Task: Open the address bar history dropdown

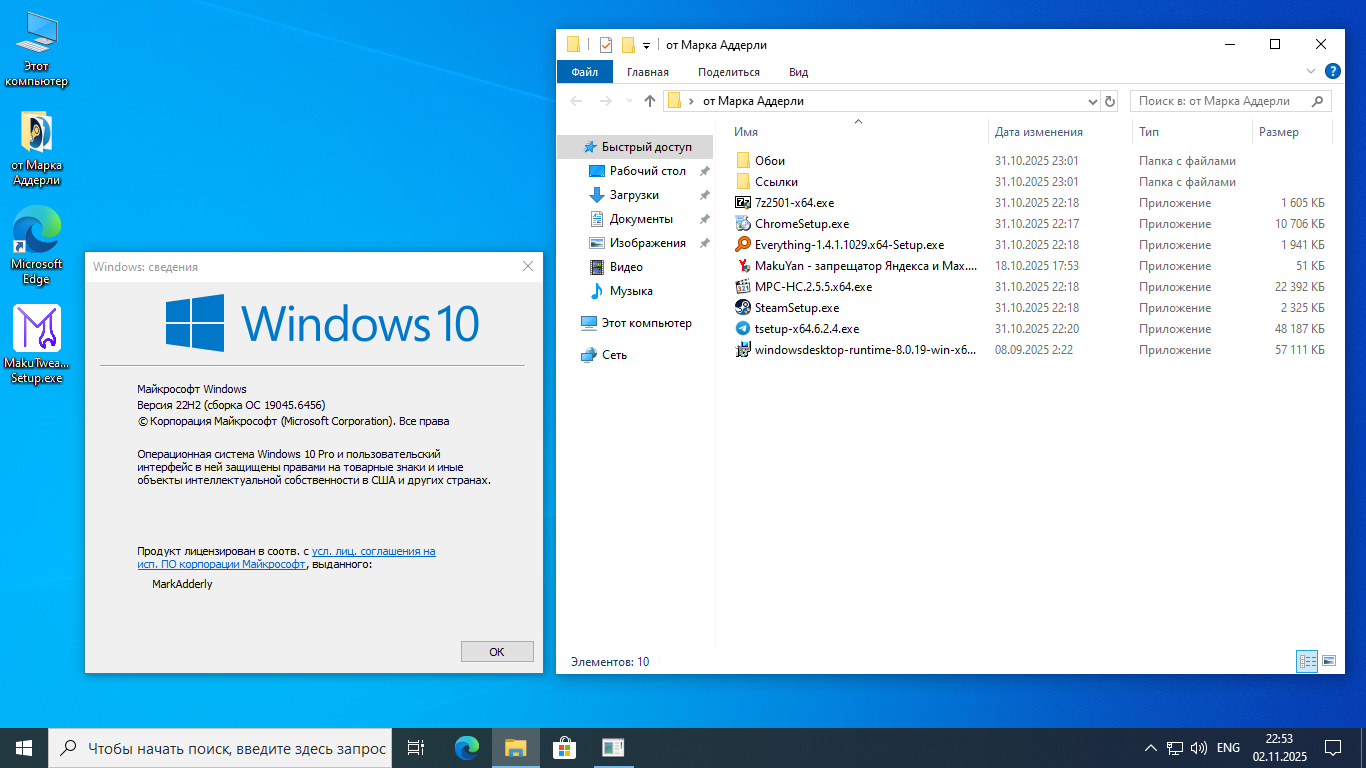Action: click(x=1092, y=101)
